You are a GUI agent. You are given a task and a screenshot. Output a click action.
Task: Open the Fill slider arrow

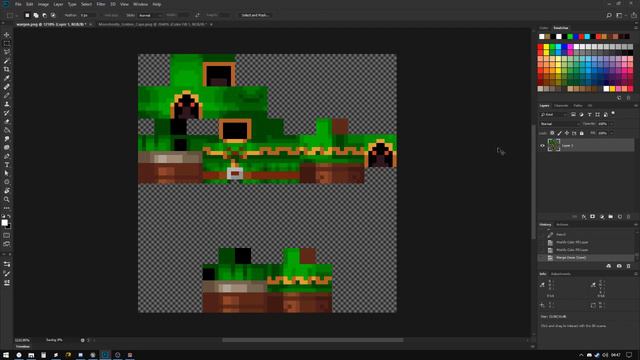click(611, 133)
